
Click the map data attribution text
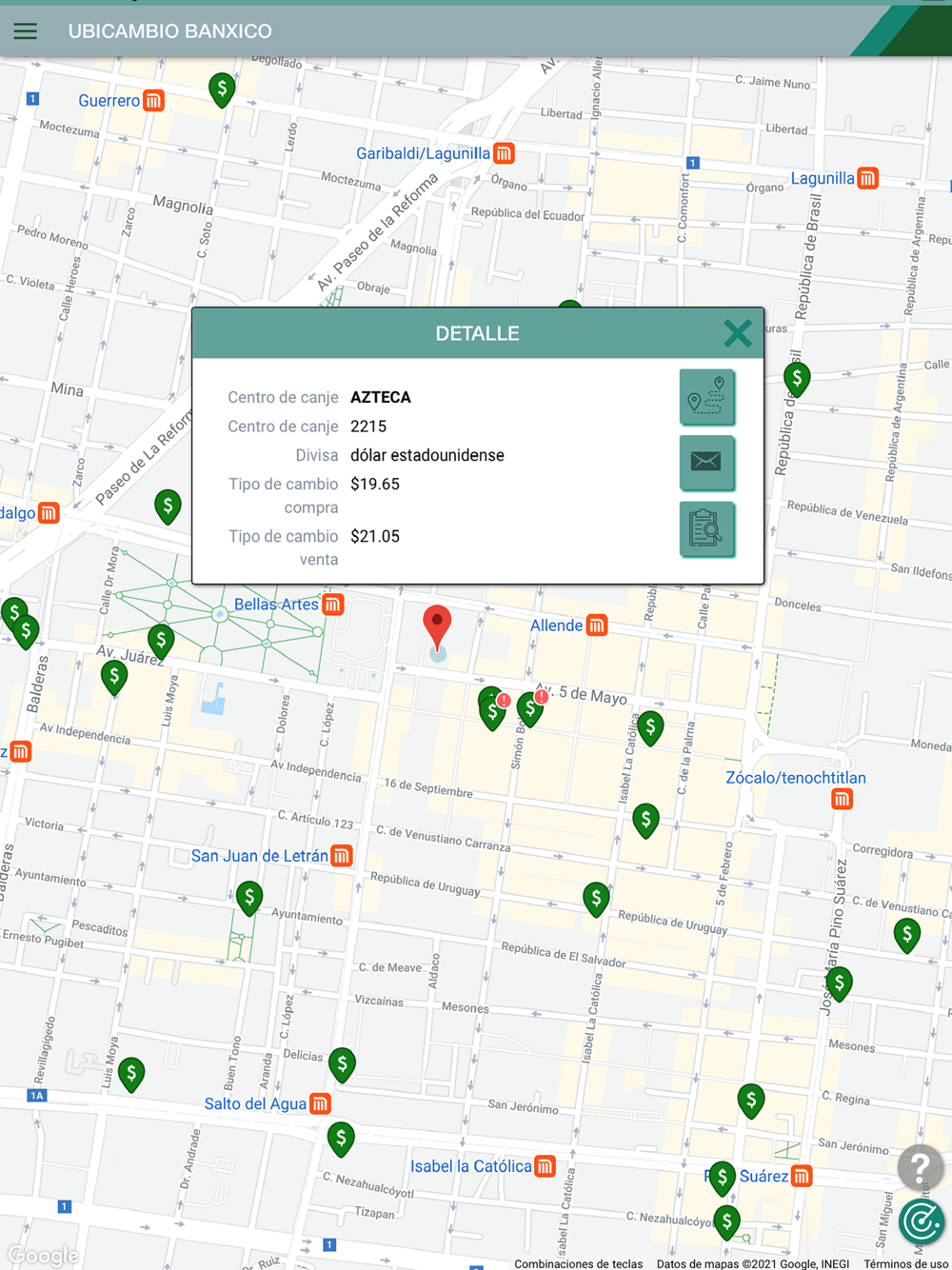click(x=753, y=1263)
